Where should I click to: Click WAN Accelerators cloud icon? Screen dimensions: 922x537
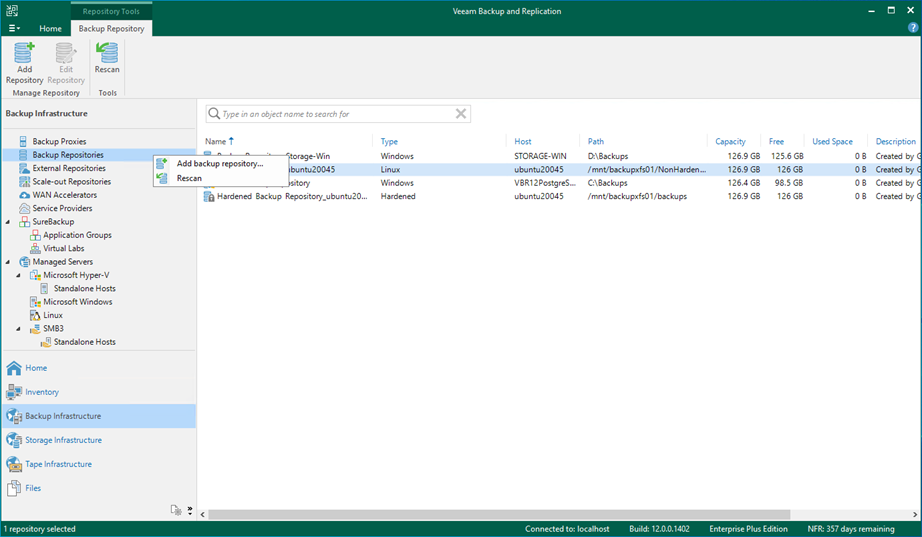point(24,195)
